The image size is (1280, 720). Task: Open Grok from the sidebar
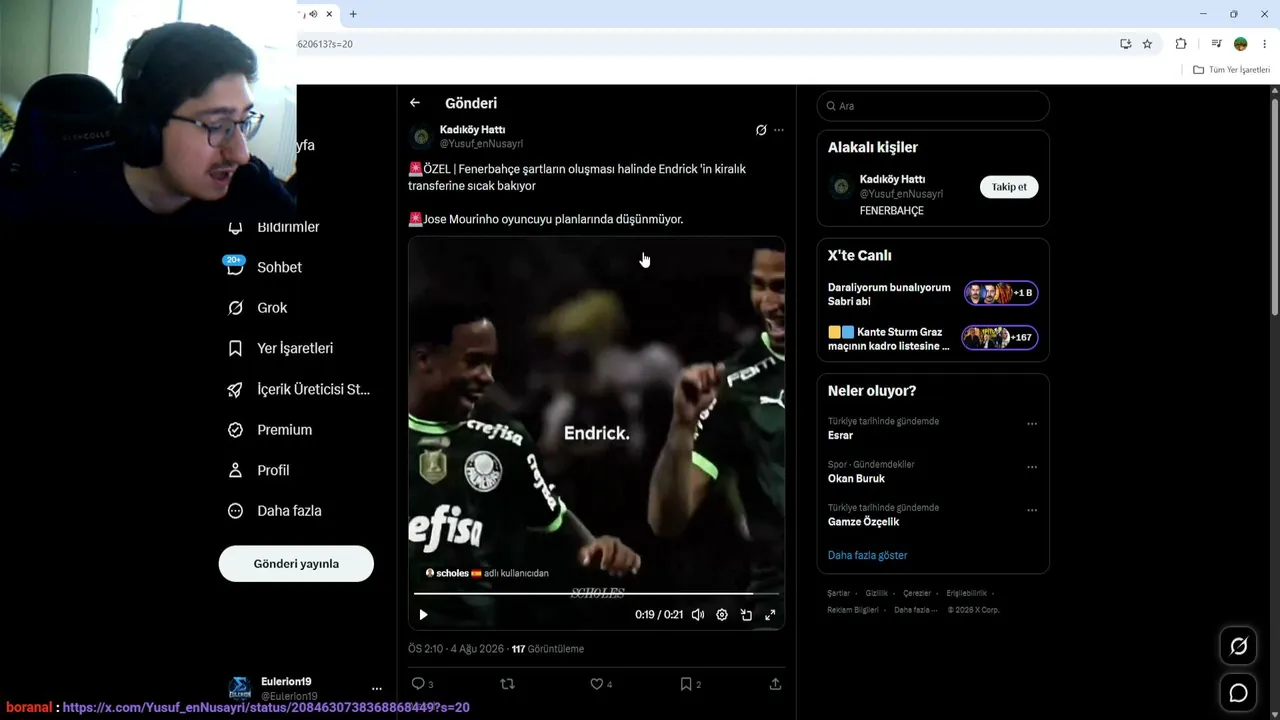[x=258, y=308]
